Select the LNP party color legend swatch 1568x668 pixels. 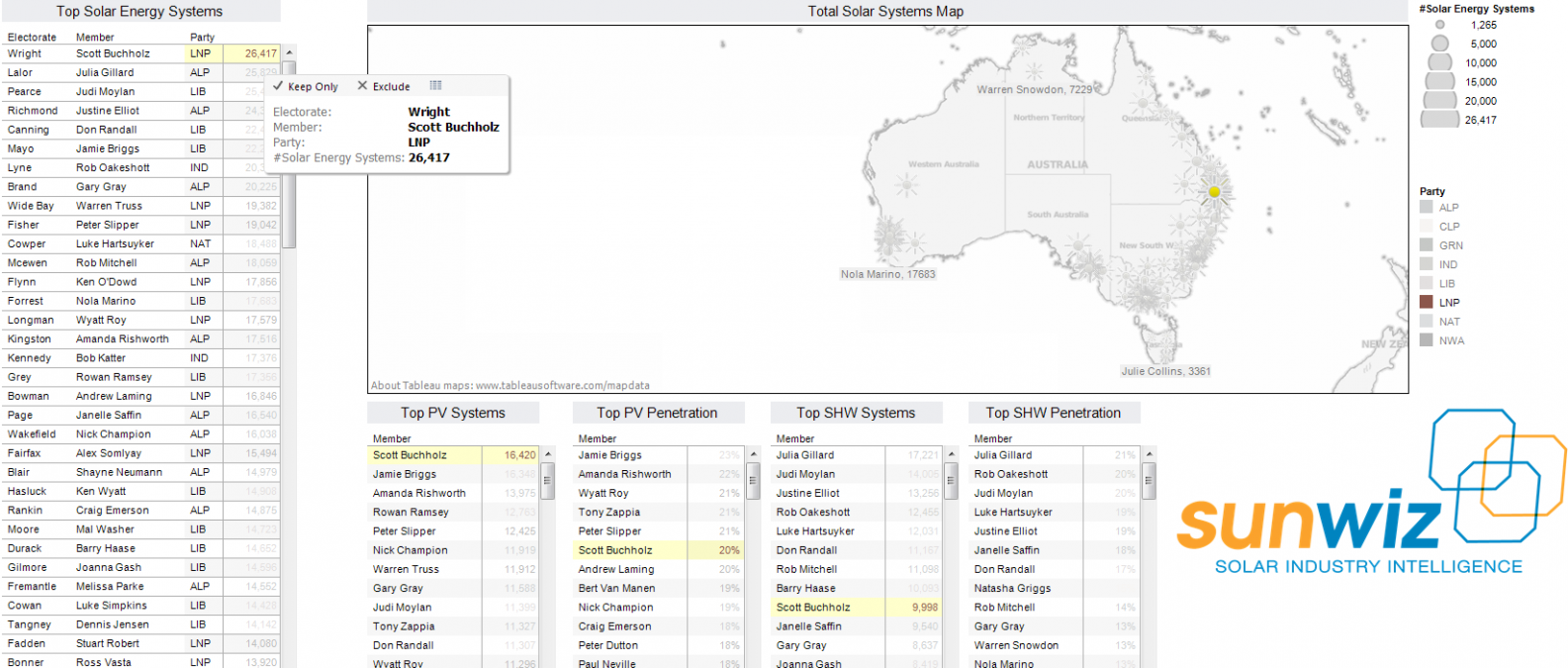[x=1426, y=303]
